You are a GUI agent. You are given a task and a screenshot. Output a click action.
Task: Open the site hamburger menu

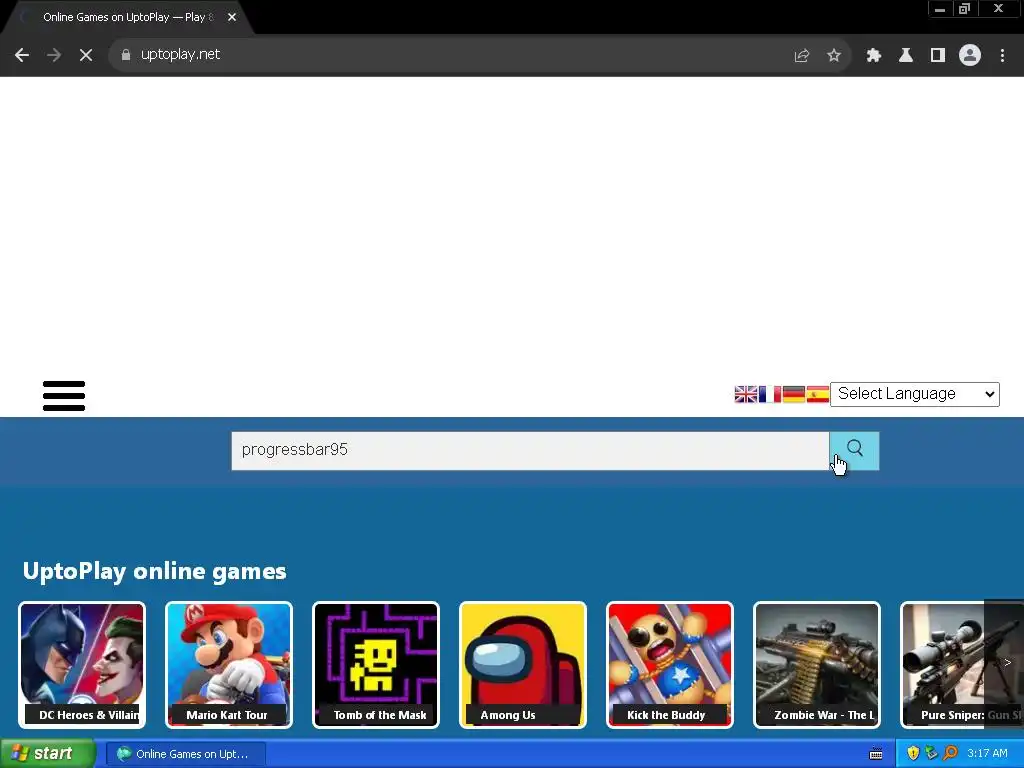click(x=64, y=396)
